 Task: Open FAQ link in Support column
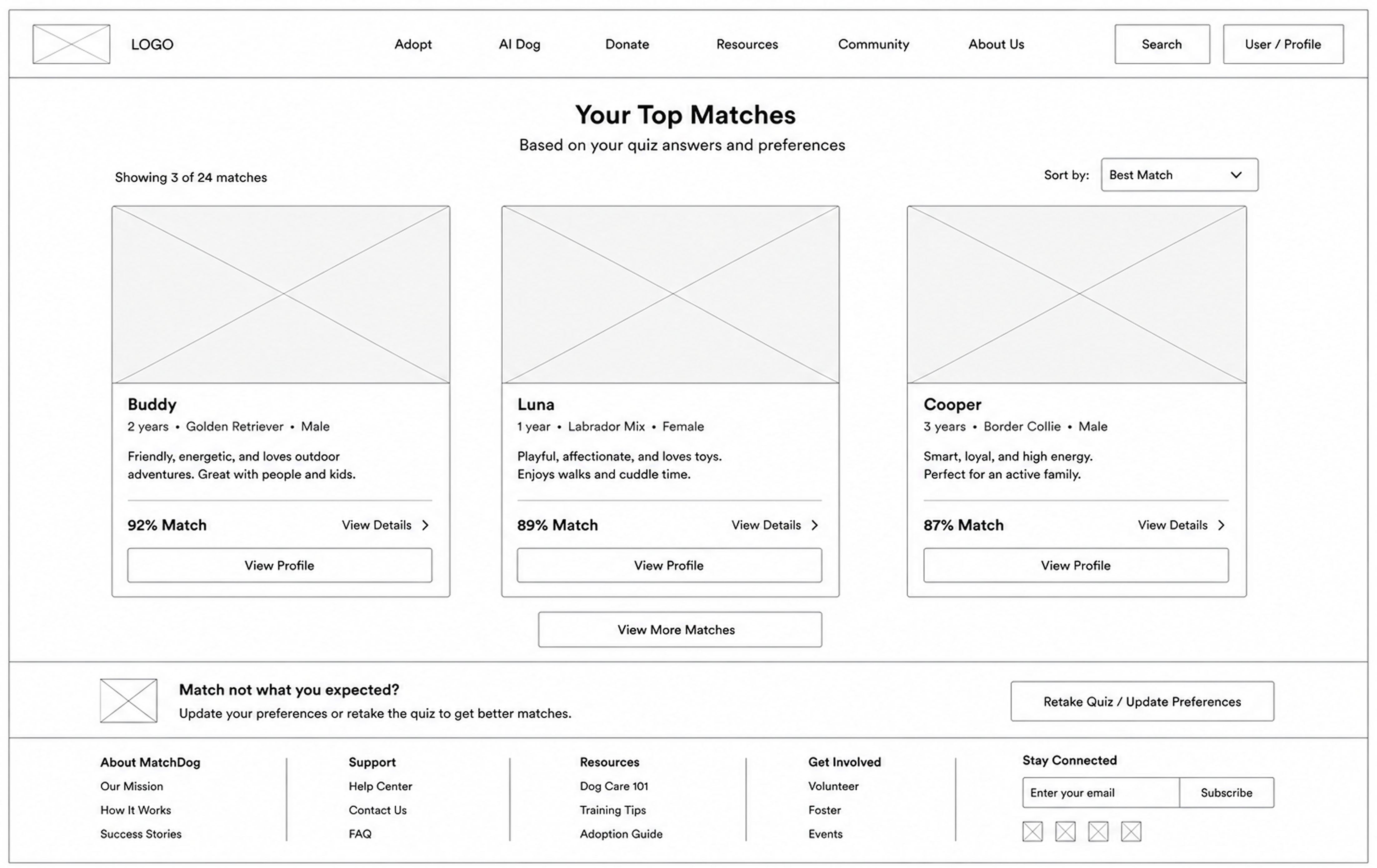click(360, 834)
